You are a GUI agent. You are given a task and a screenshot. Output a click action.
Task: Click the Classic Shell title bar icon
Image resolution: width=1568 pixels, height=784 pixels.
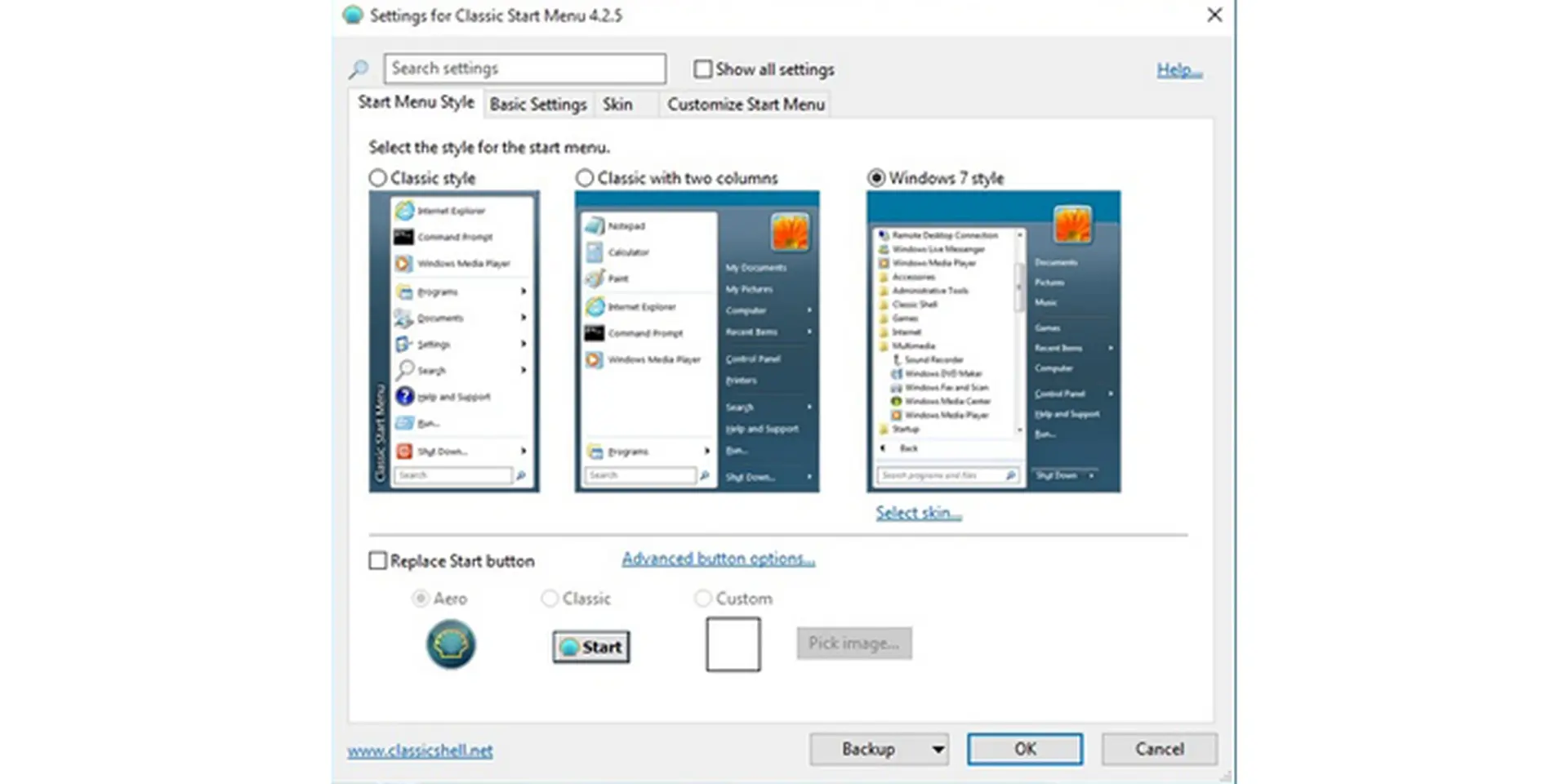353,16
